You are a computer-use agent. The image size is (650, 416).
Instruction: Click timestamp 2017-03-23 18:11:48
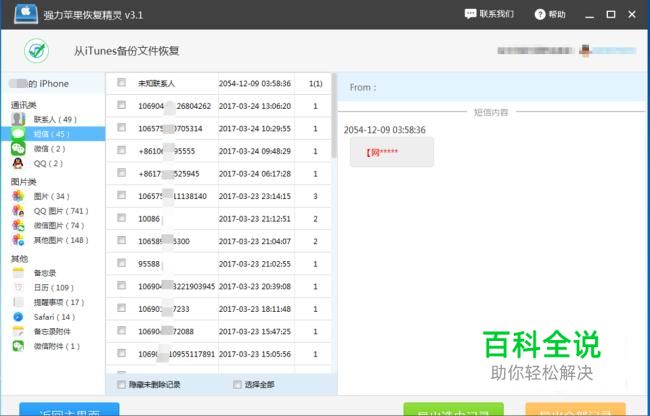[255, 309]
